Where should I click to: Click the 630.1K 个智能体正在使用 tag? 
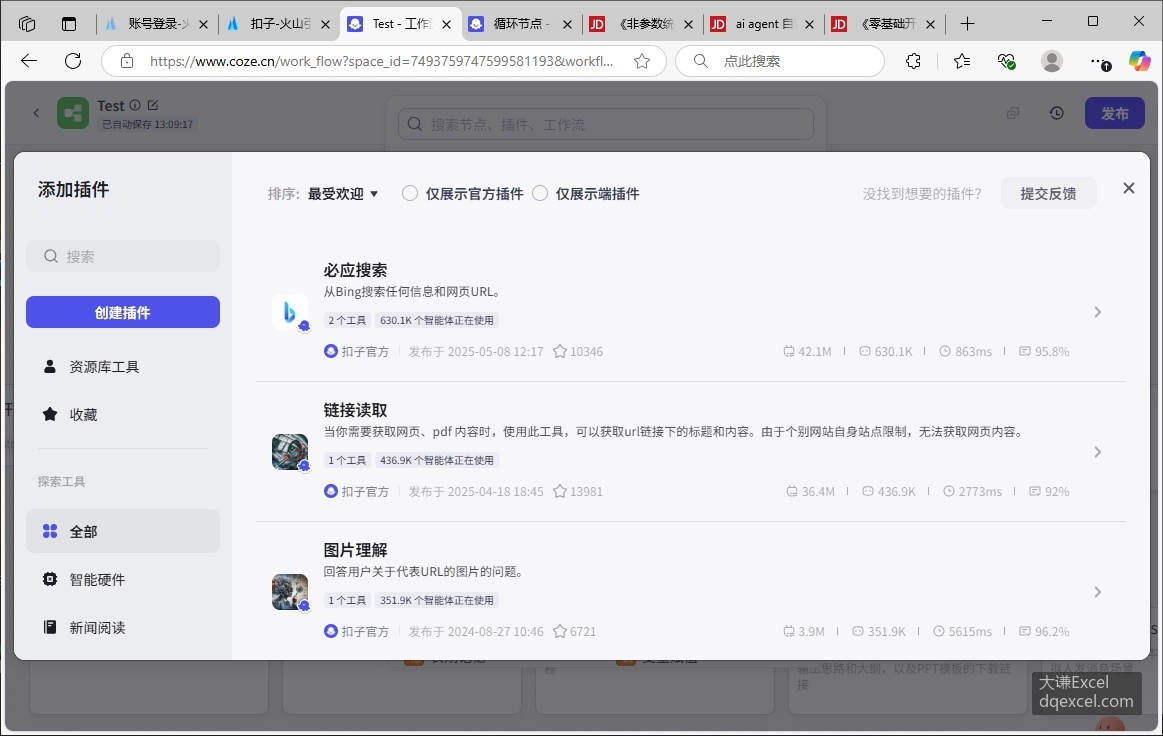(437, 320)
